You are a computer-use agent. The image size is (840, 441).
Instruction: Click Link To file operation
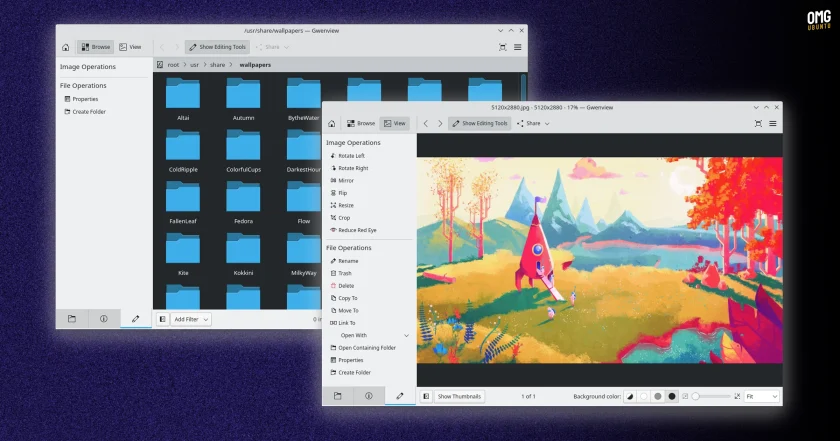pos(342,323)
